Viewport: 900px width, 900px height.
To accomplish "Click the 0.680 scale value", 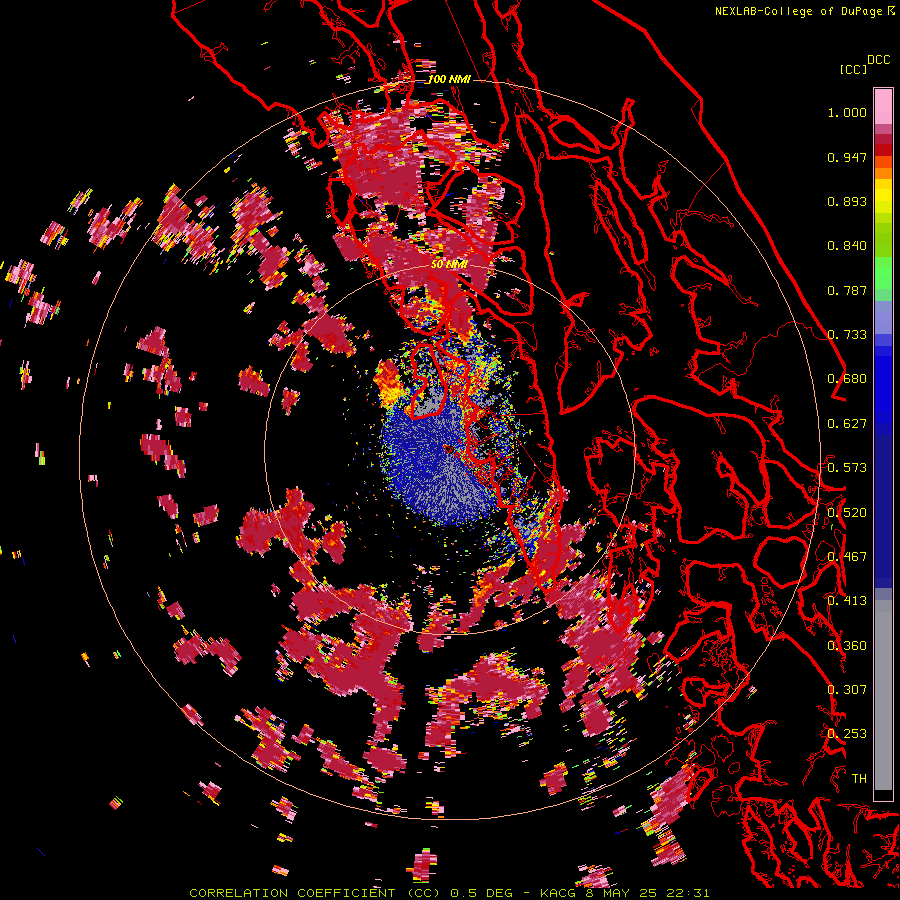I will point(847,379).
